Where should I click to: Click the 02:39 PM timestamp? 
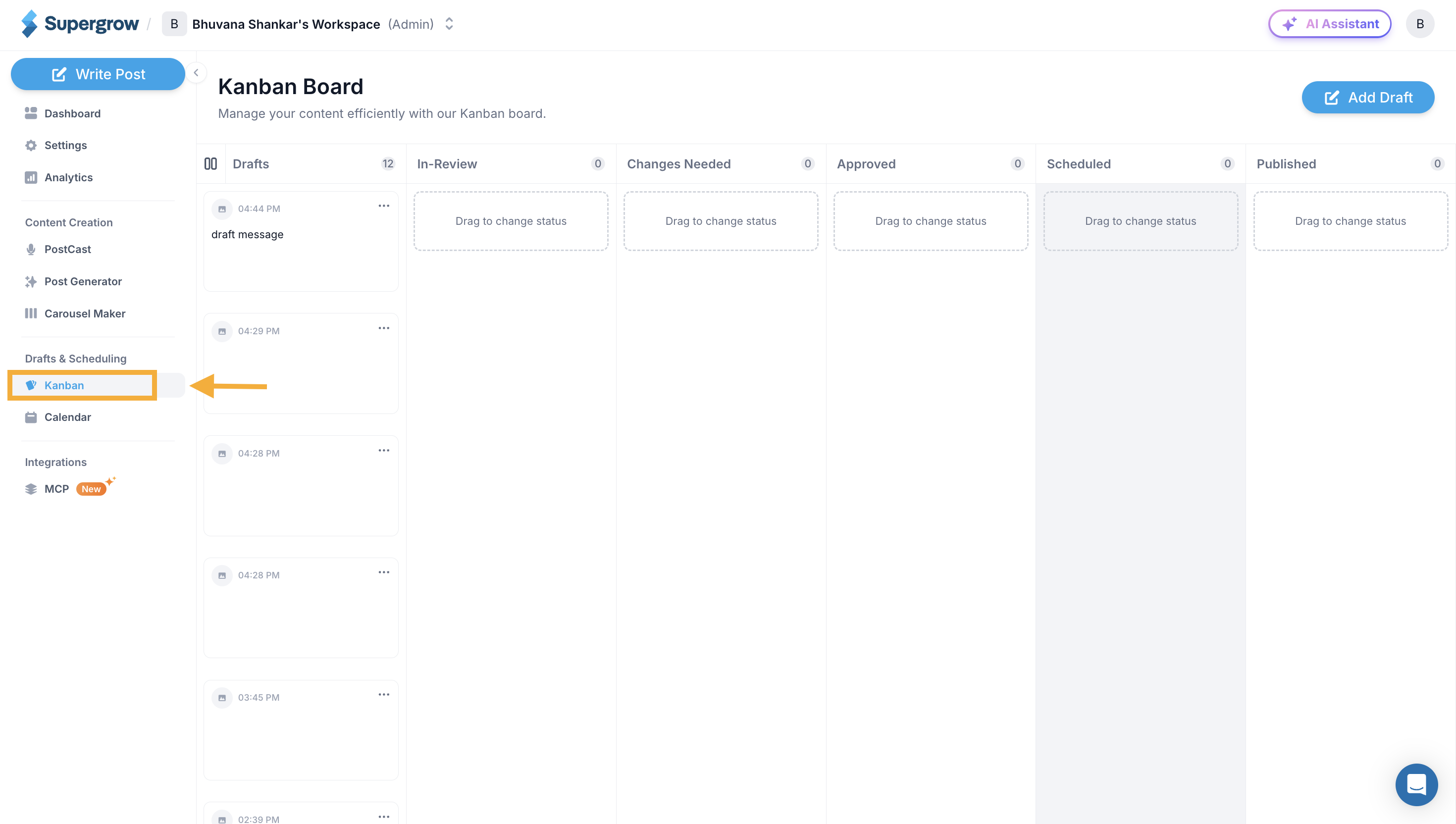tap(259, 819)
